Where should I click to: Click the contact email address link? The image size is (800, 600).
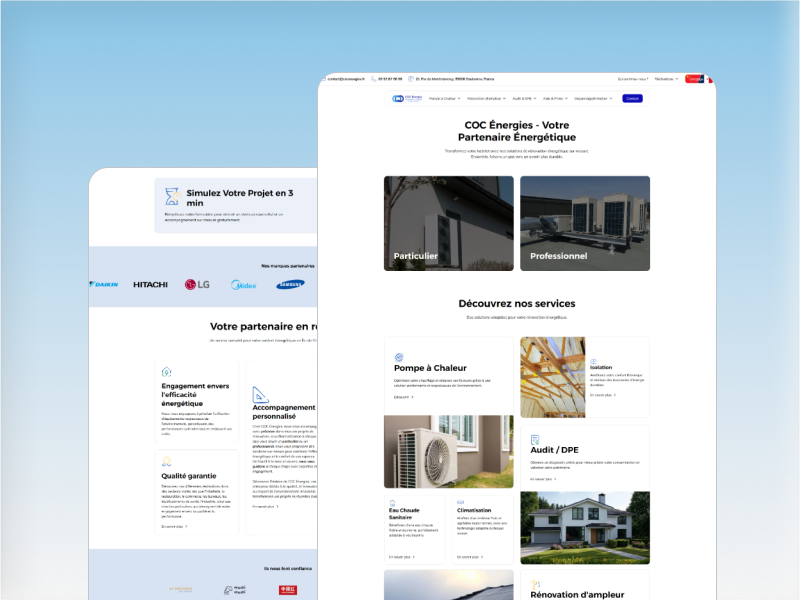point(346,79)
